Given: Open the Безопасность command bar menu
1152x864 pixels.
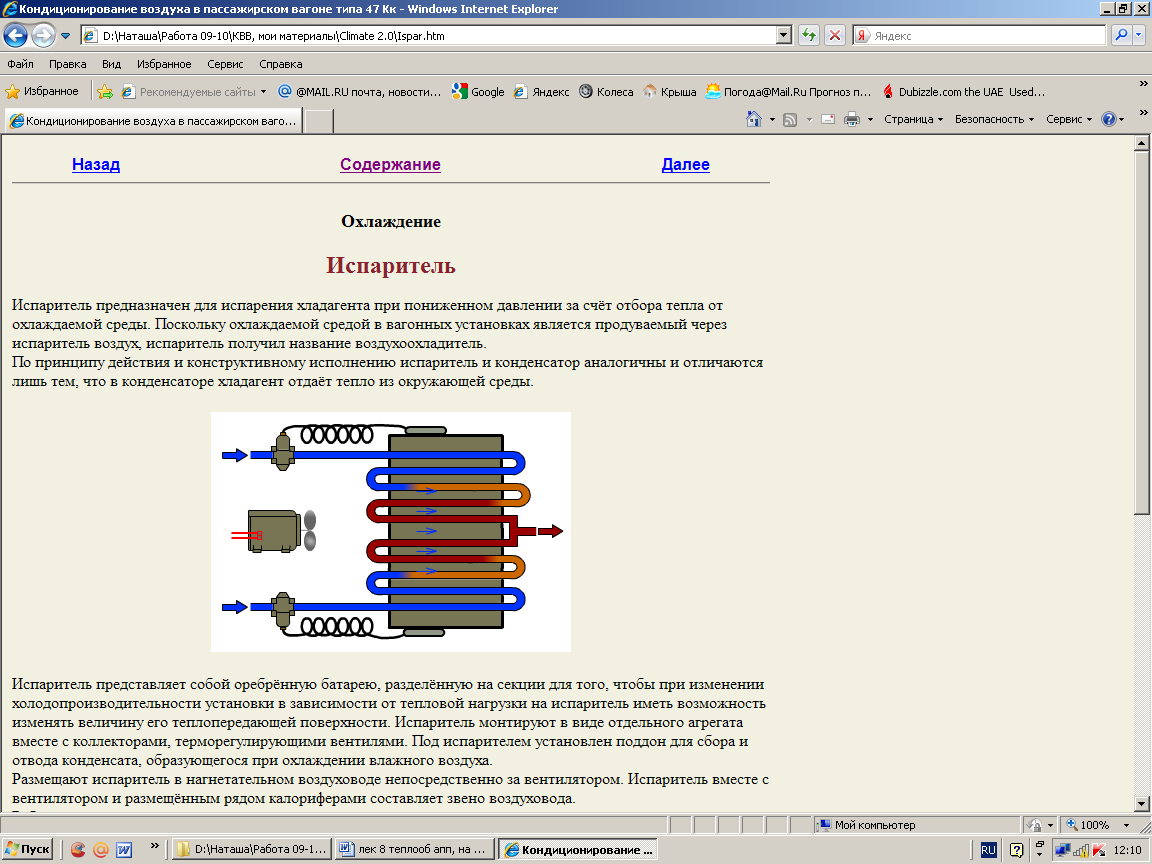Looking at the screenshot, I should tap(994, 119).
